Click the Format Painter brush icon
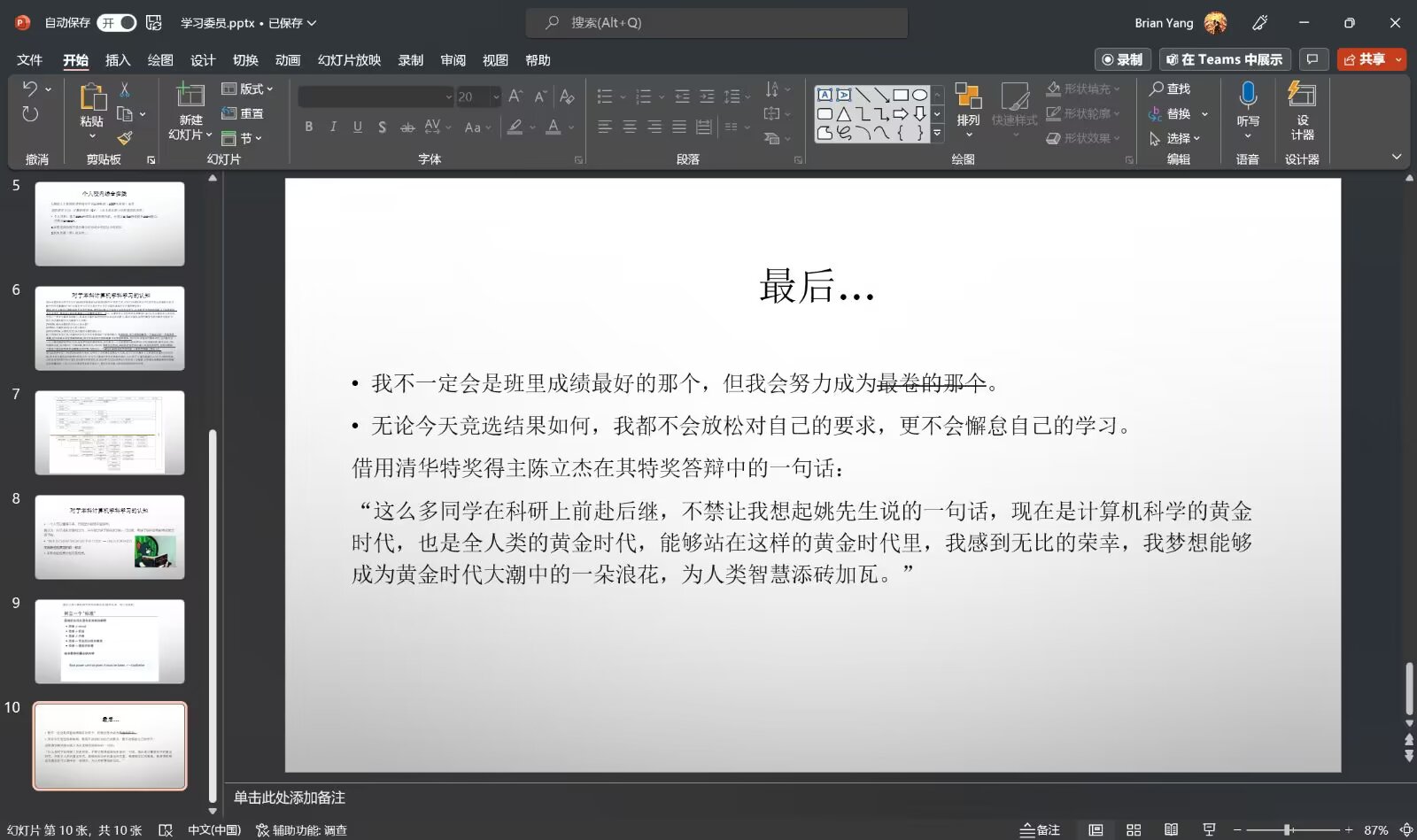Screen dimensions: 1417x840 pos(125,138)
